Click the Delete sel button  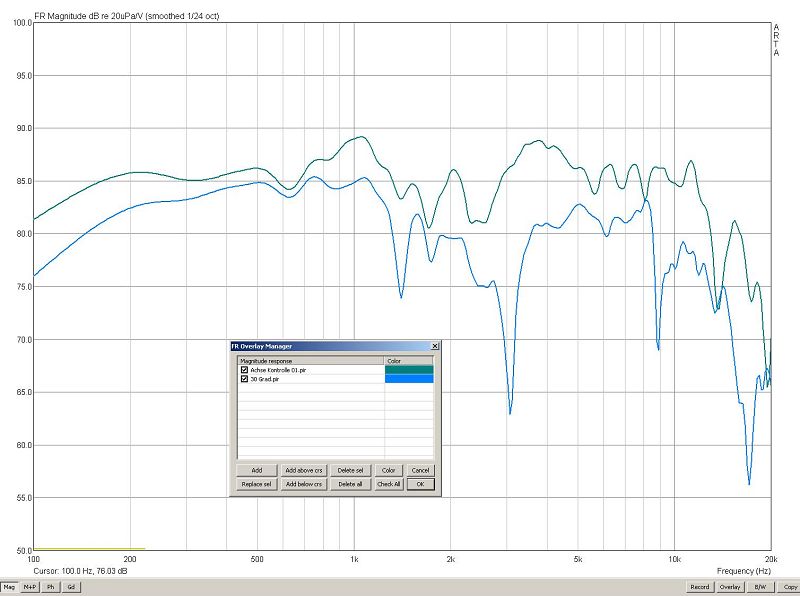pyautogui.click(x=350, y=470)
